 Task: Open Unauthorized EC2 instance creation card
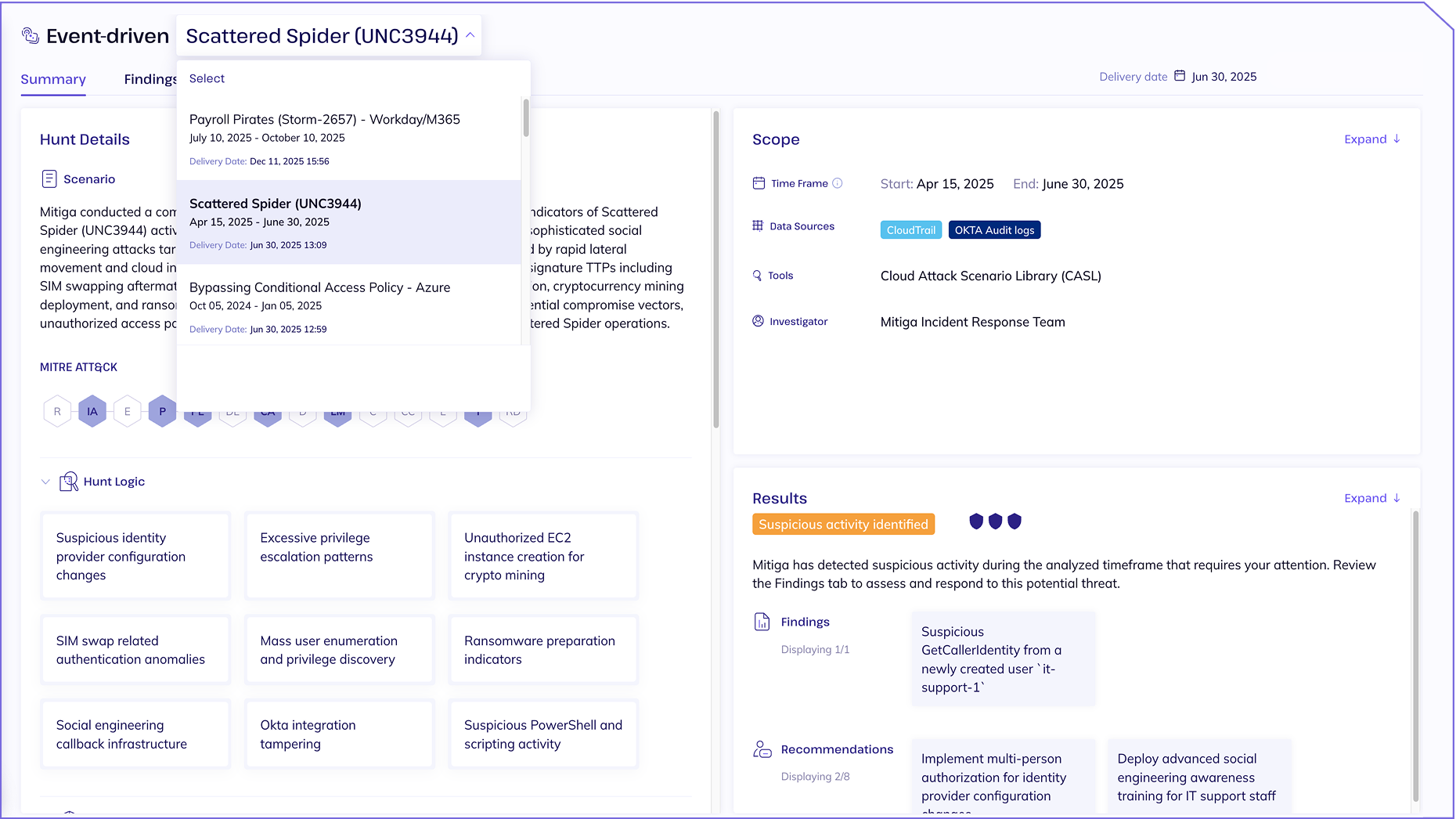[x=543, y=556]
